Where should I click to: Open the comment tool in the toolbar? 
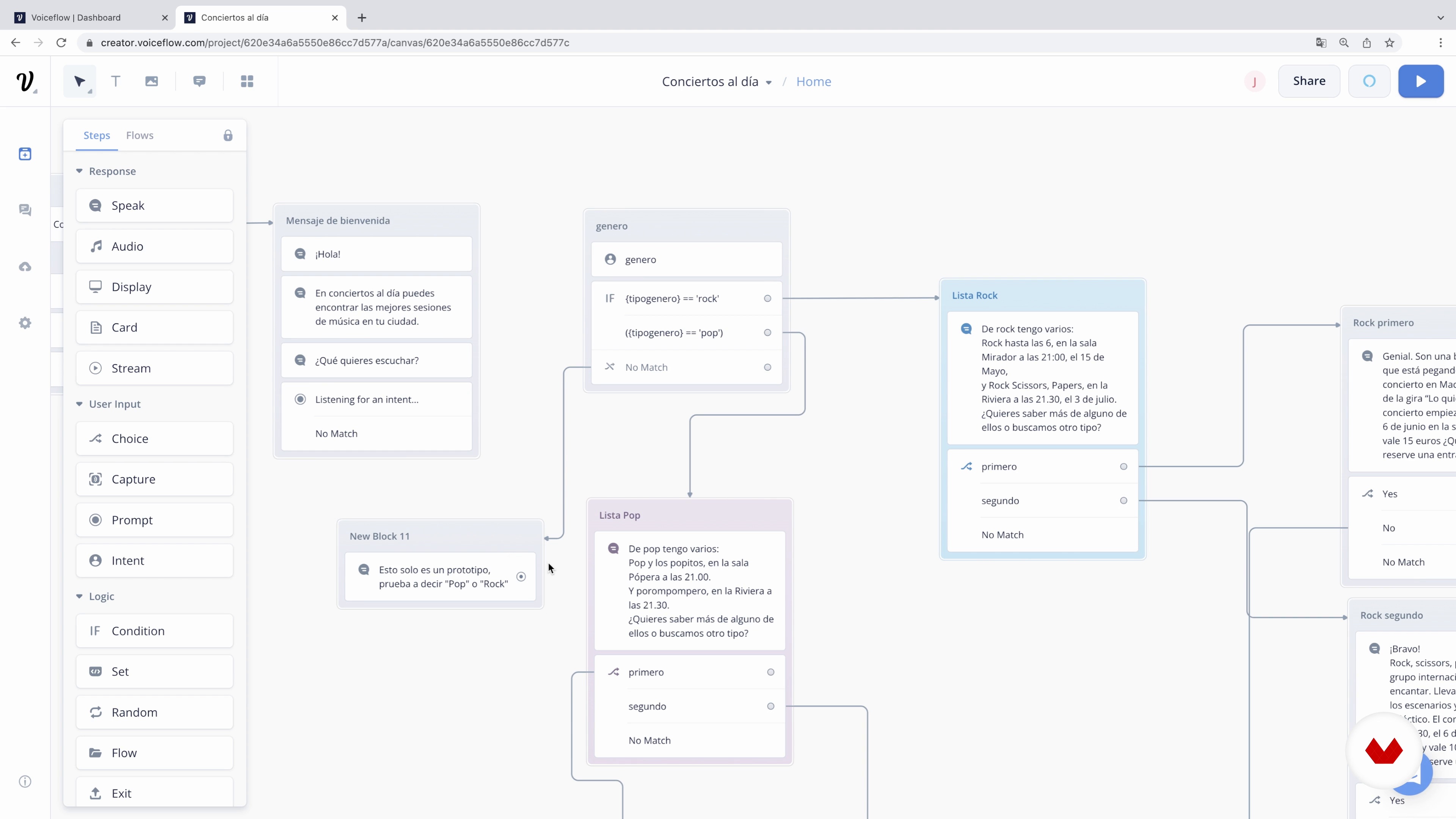click(x=199, y=82)
